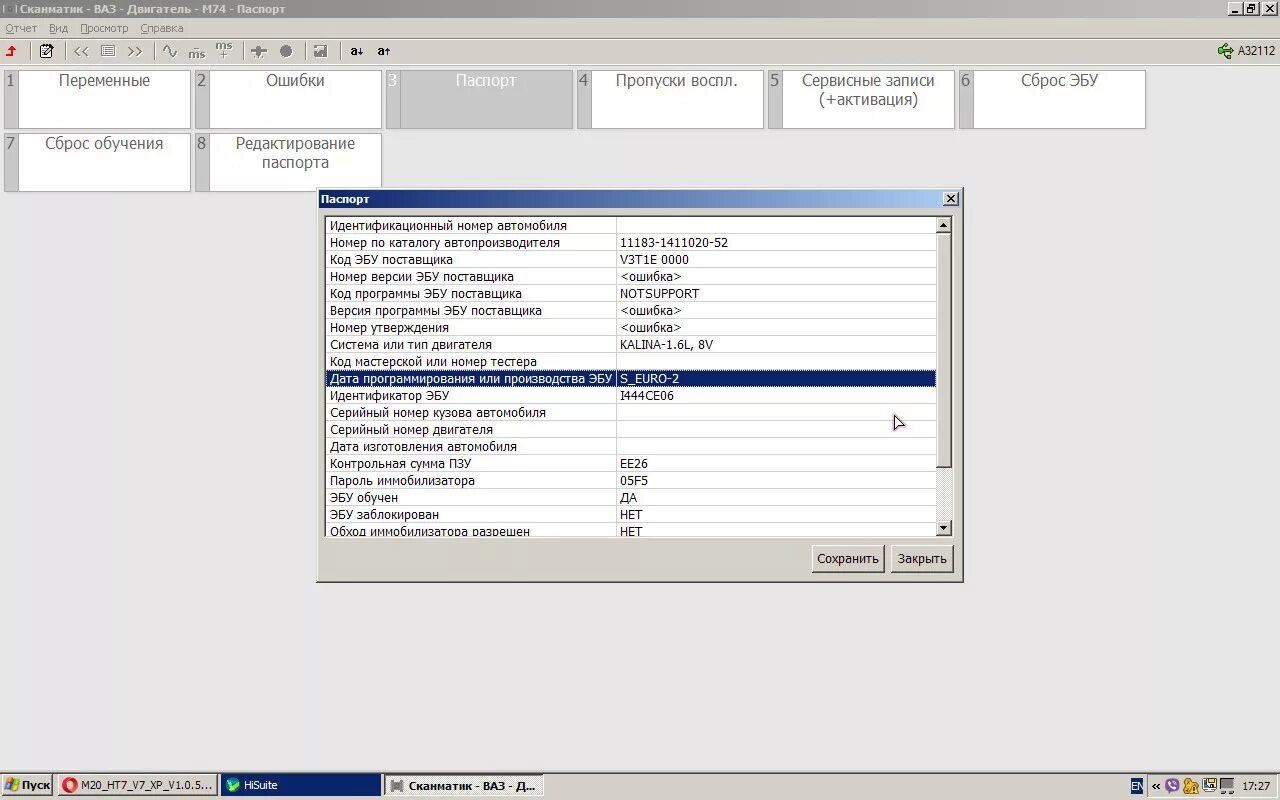Screen dimensions: 1280x800
Task: Select row ЭБУ обучен
Action: (x=631, y=498)
